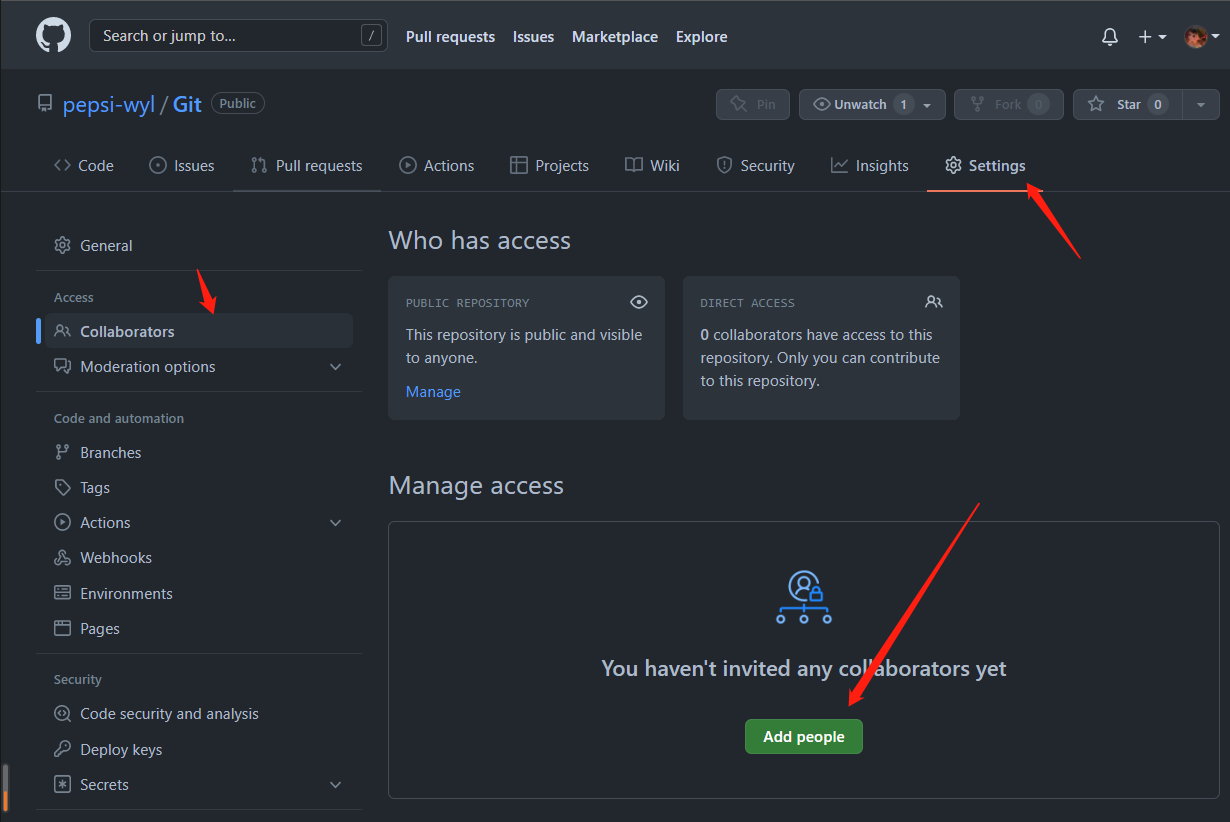Click the green Add people button

pyautogui.click(x=804, y=736)
